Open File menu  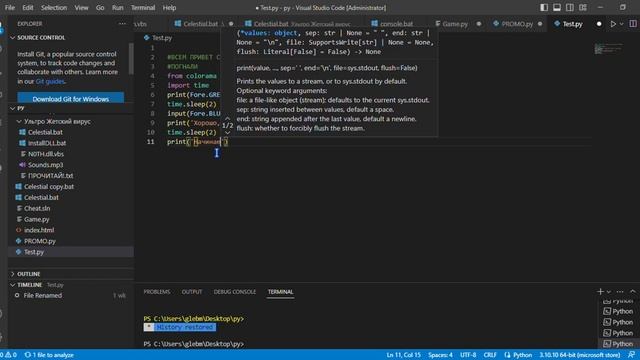(10, 8)
